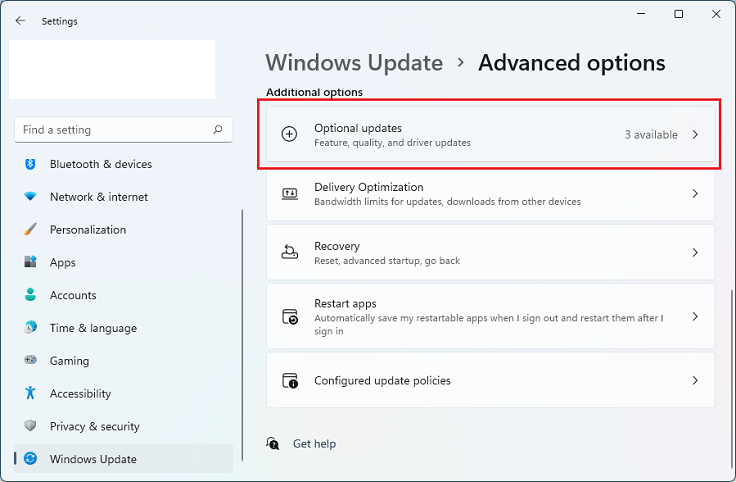Click the Get help link
This screenshot has width=736, height=482.
click(314, 444)
